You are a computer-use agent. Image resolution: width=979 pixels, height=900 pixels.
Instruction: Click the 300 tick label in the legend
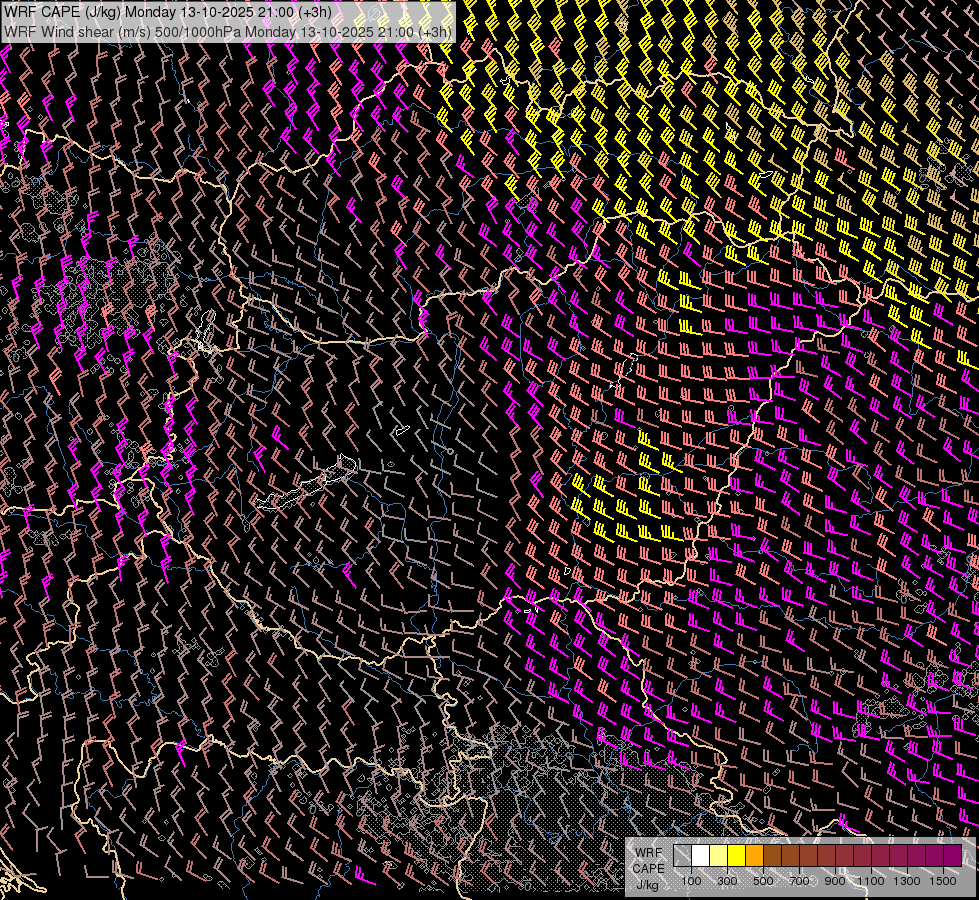click(x=727, y=881)
